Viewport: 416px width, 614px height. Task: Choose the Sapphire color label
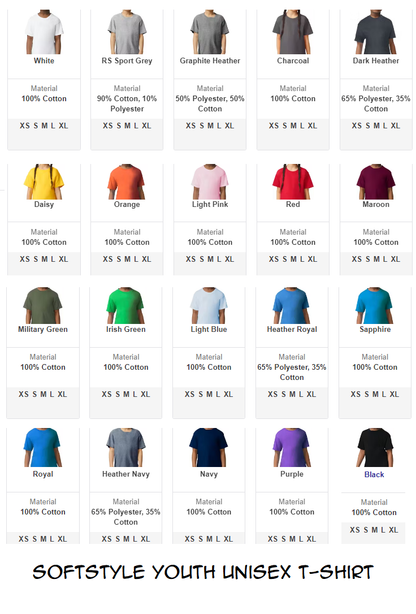375,329
